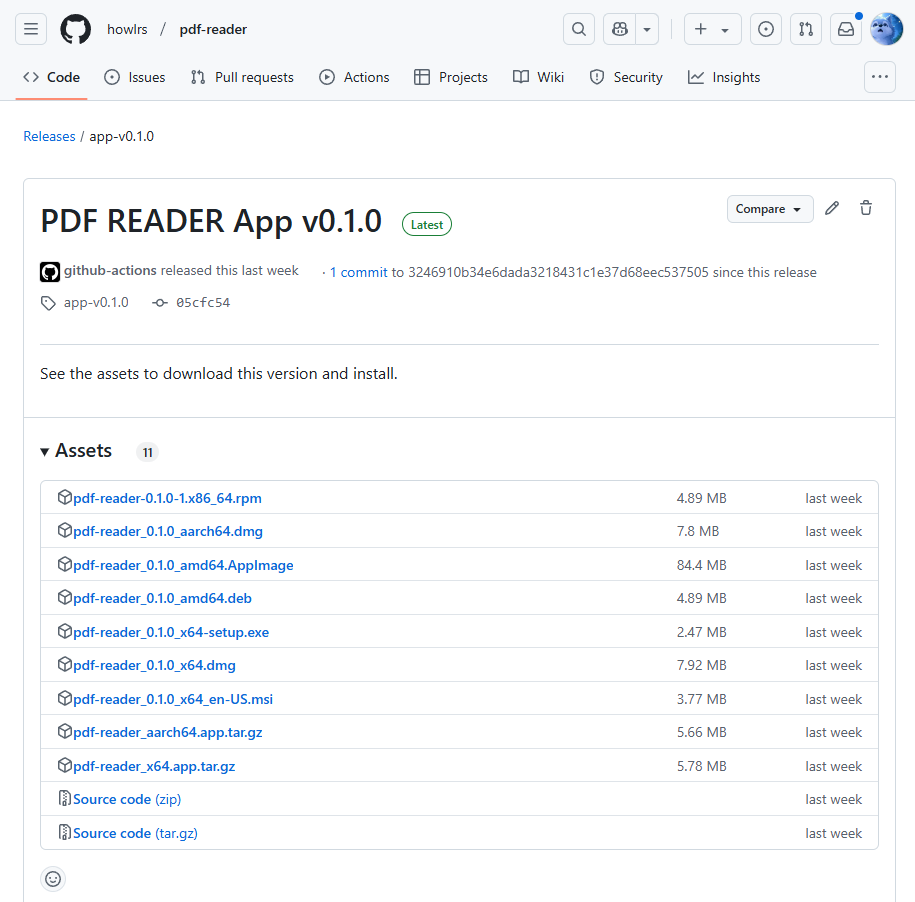The height and width of the screenshot is (902, 915).
Task: Open the issues icon in the top bar
Action: [x=765, y=29]
